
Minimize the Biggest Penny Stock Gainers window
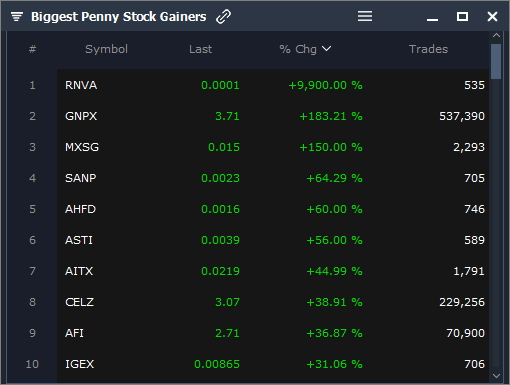[432, 20]
